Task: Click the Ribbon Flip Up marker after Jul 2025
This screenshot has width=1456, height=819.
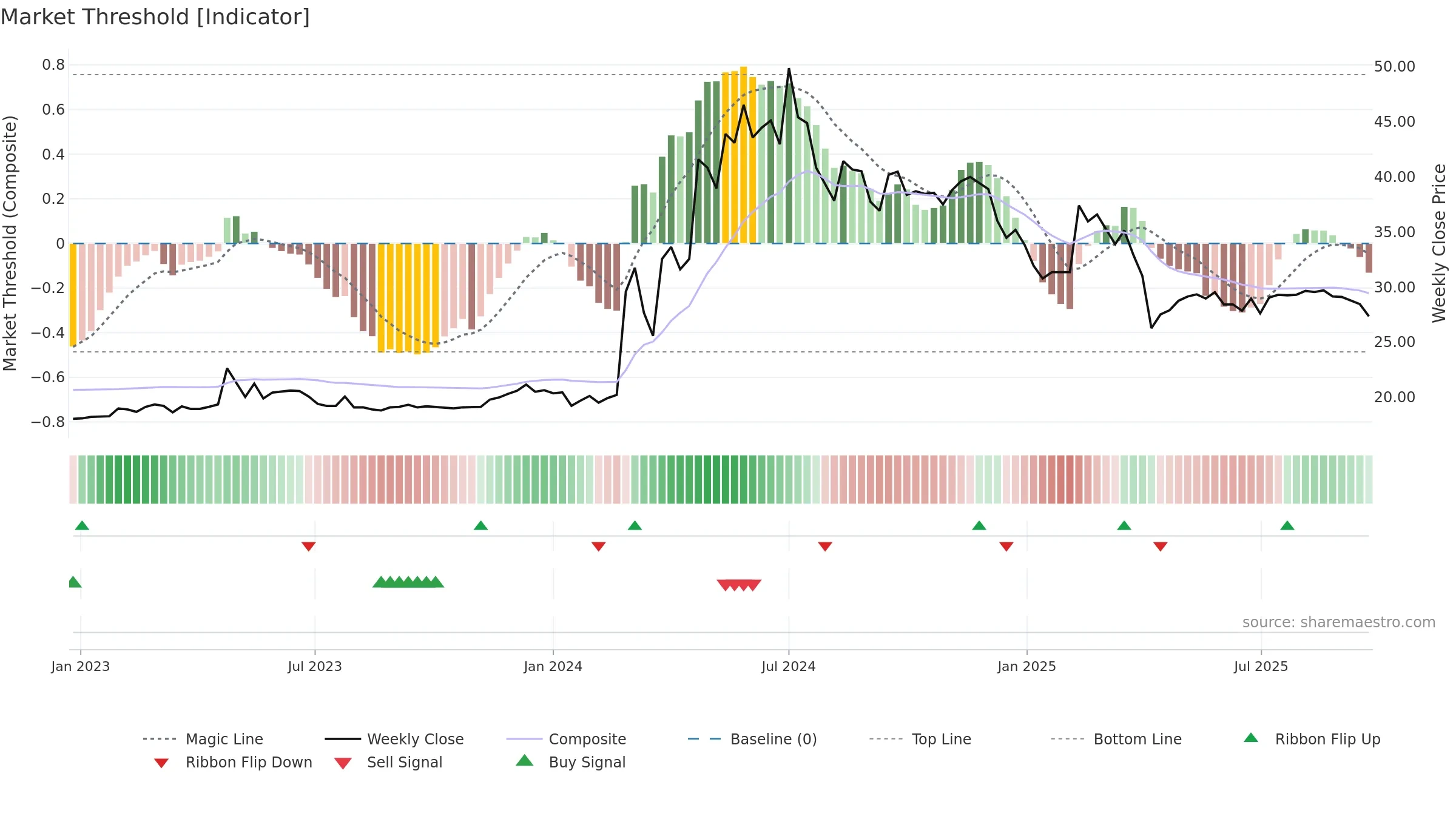Action: coord(1287,525)
